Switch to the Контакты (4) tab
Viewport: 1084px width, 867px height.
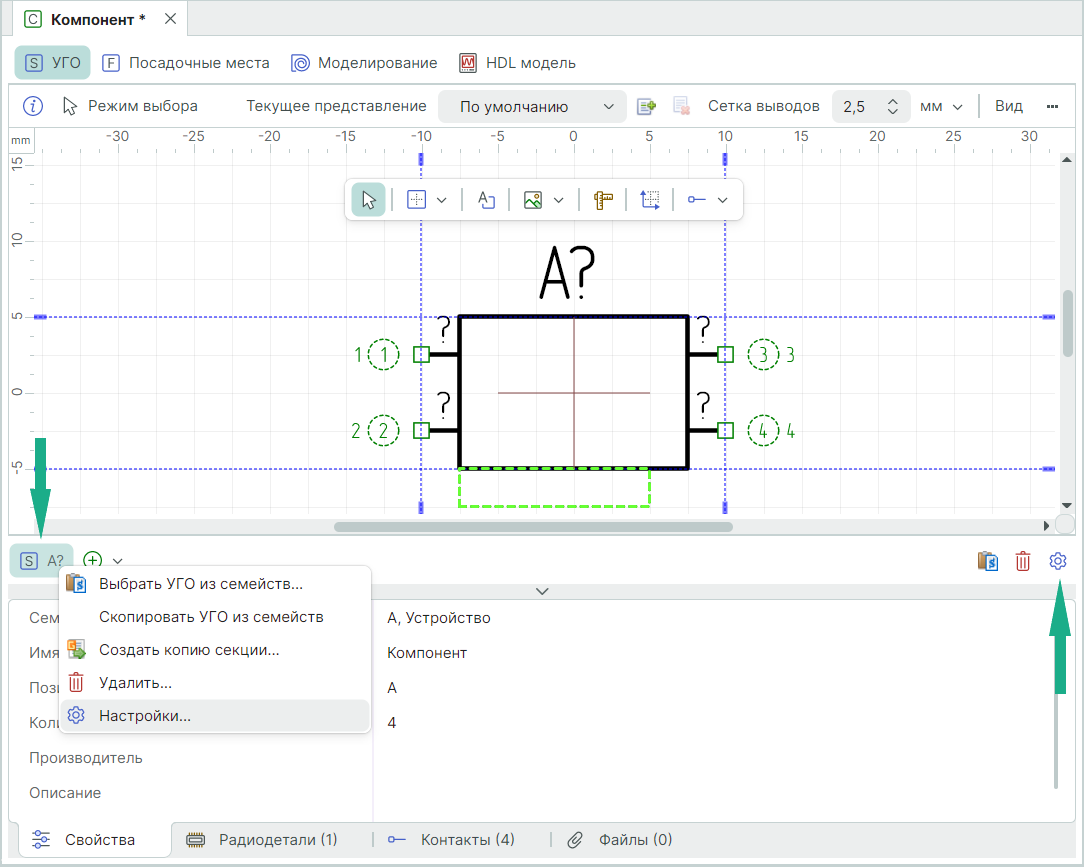coord(466,839)
